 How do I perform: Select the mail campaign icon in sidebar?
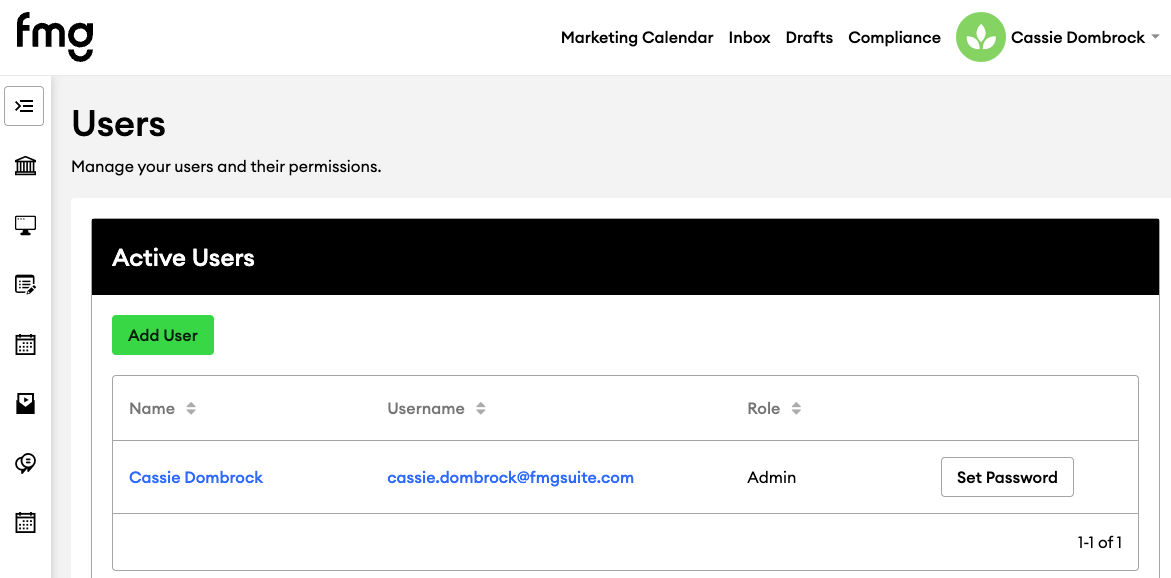coord(24,403)
